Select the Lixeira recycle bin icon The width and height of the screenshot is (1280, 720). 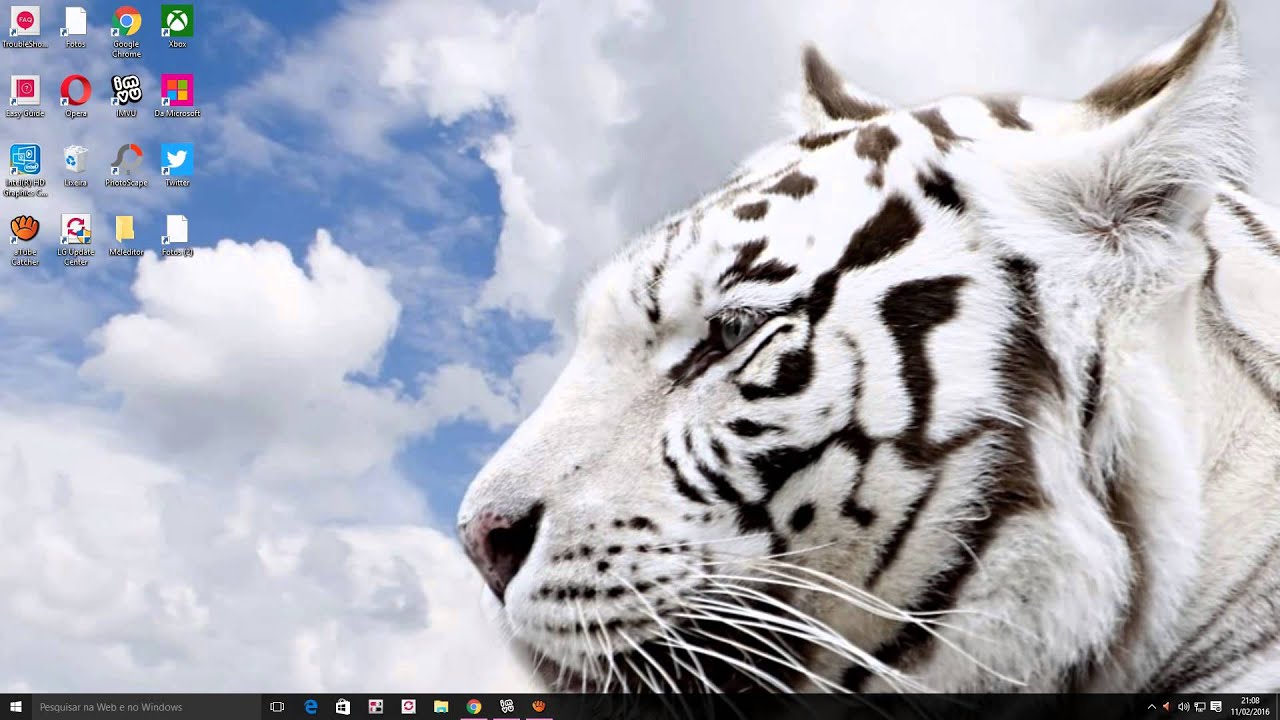coord(75,166)
